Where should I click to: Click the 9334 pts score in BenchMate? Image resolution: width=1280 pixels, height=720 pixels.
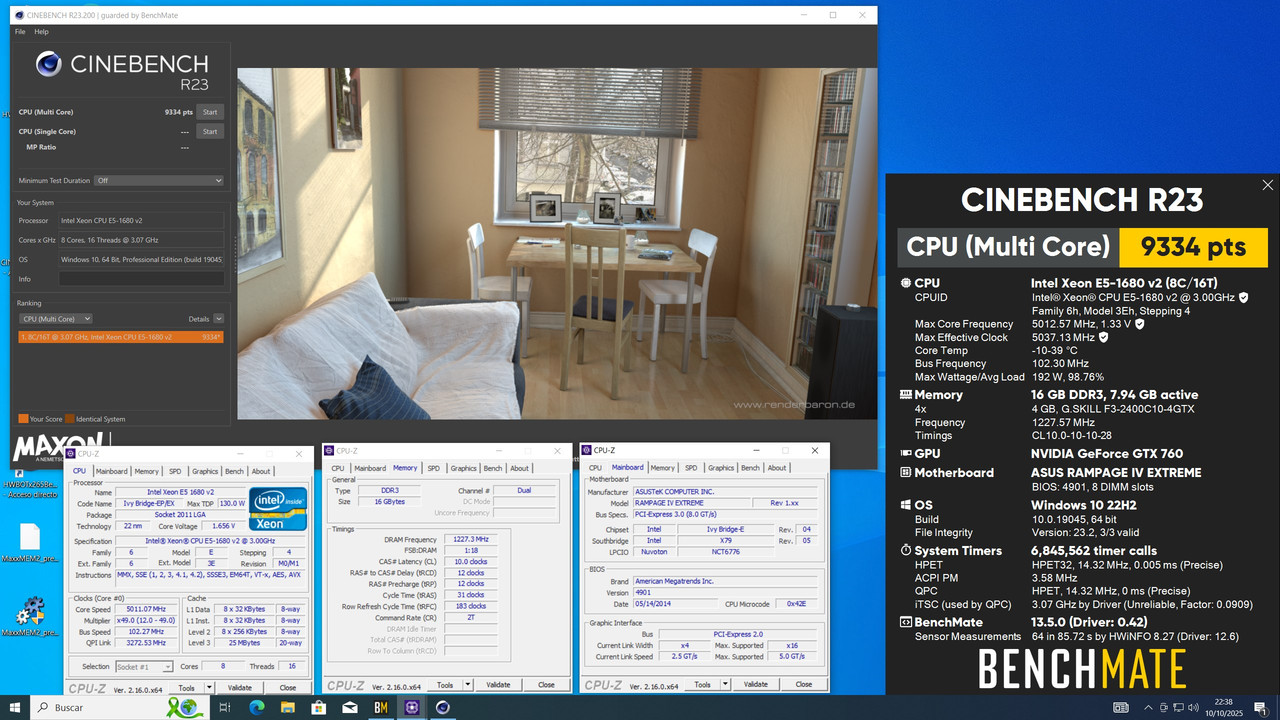1193,247
